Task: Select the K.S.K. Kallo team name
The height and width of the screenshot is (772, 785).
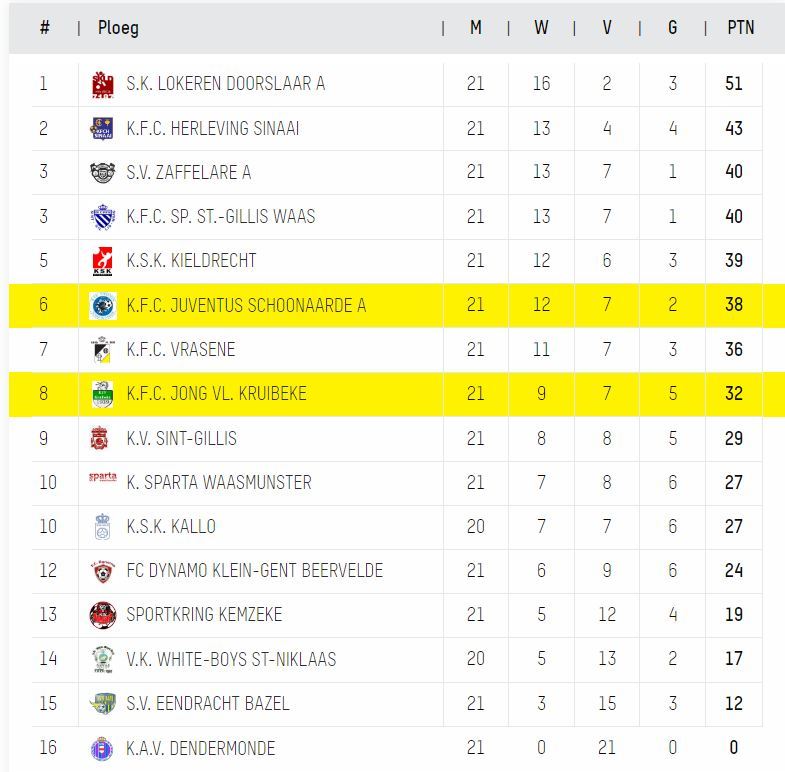Action: pyautogui.click(x=171, y=526)
